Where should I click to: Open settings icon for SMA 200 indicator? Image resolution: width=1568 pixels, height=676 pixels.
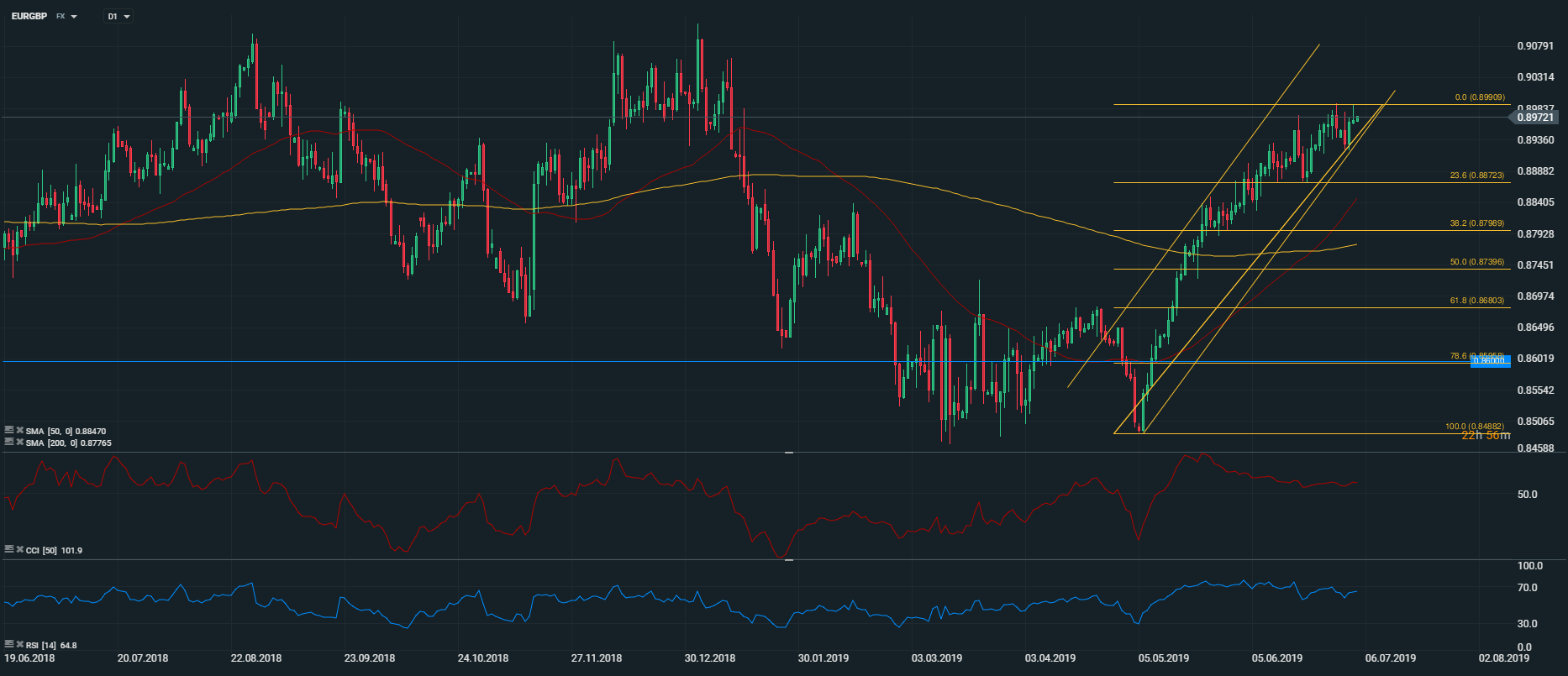[9, 442]
